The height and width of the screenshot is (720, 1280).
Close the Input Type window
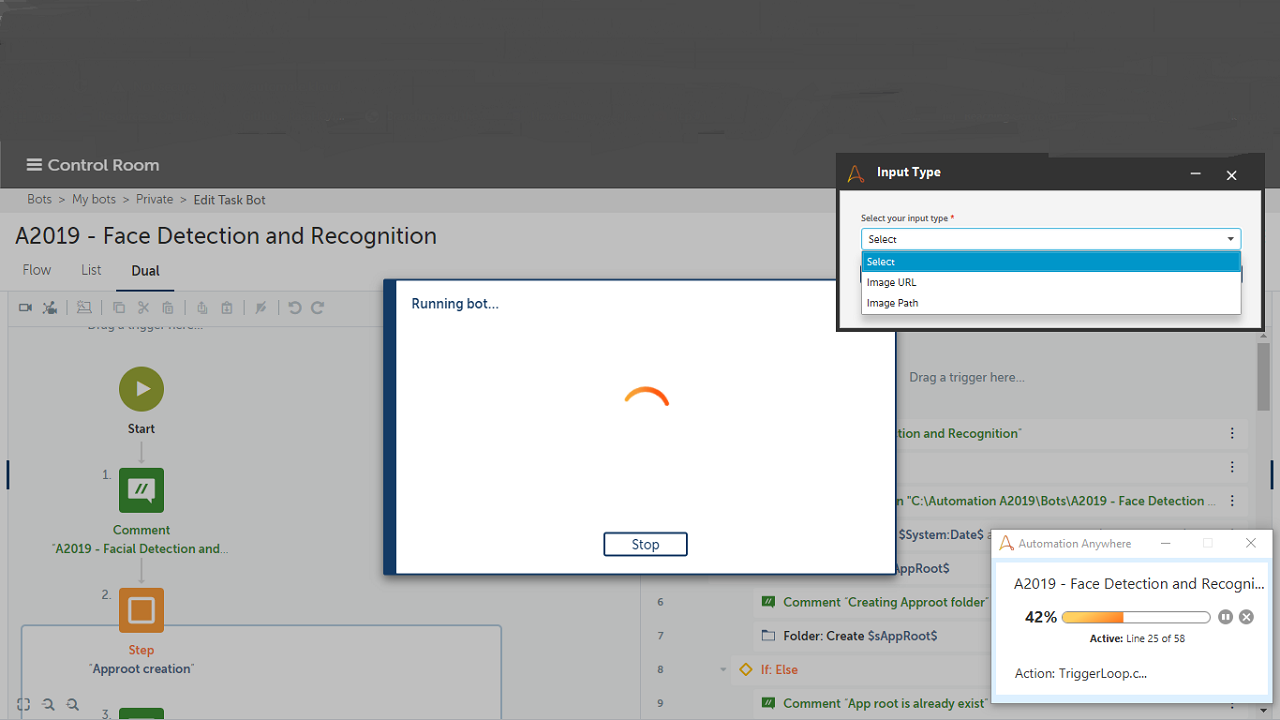click(x=1232, y=175)
